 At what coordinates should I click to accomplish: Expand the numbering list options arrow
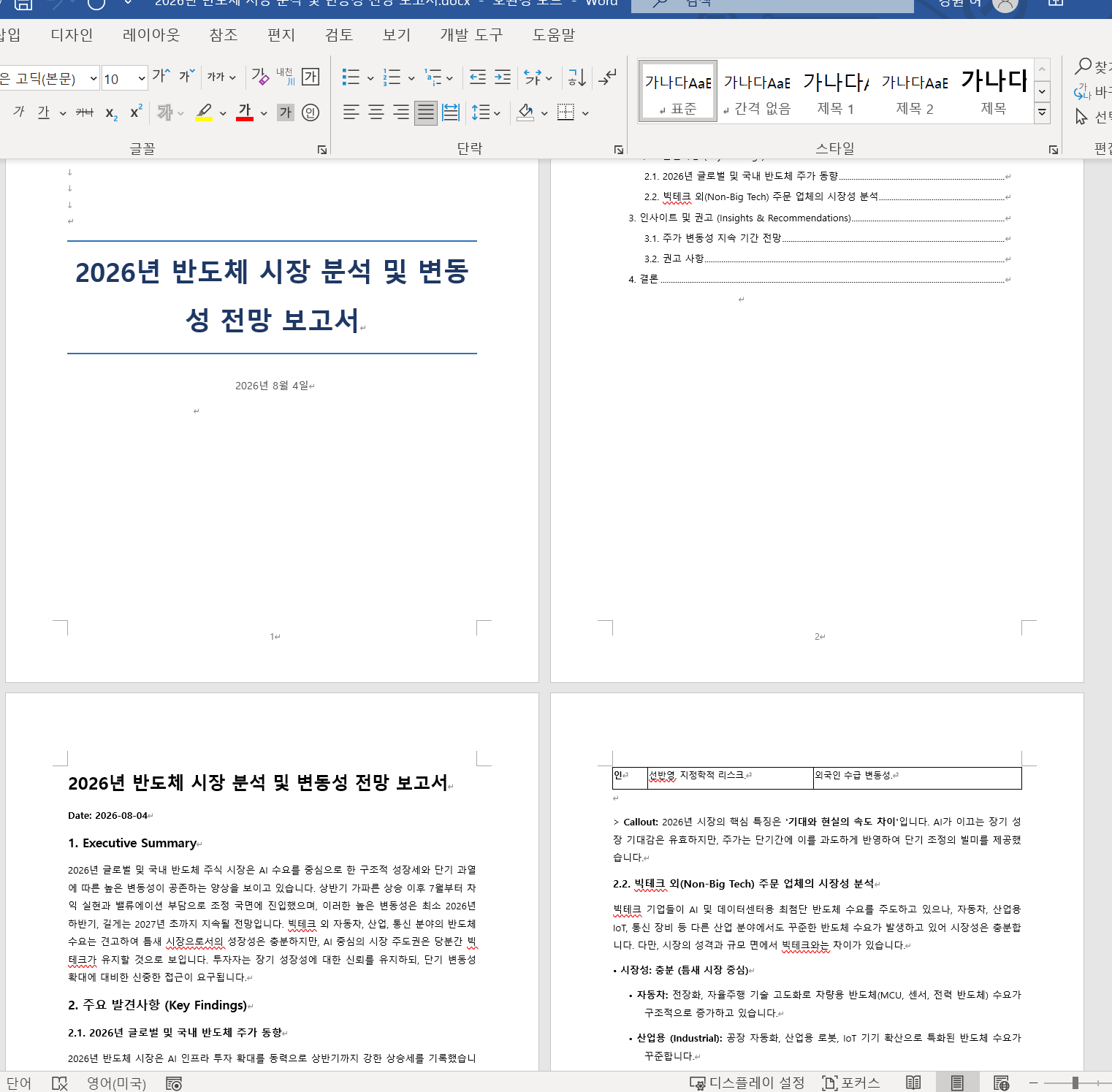(x=411, y=78)
